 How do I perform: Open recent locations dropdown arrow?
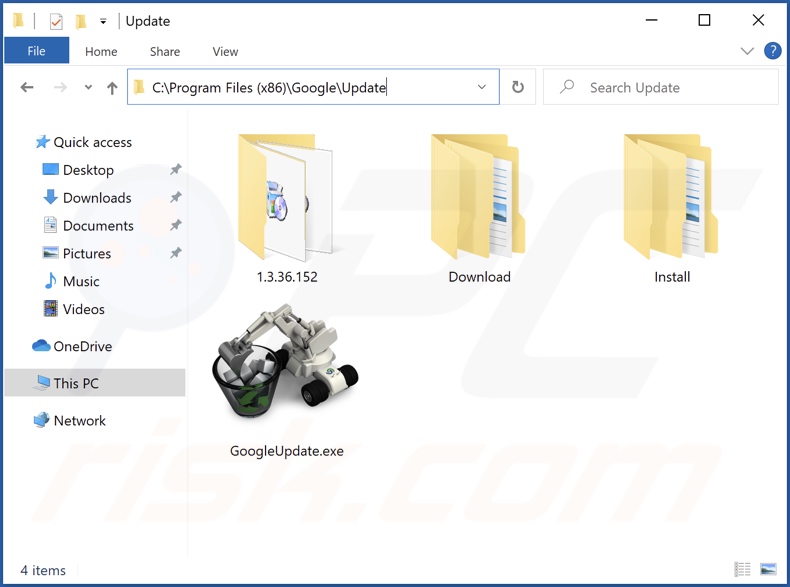tap(88, 87)
